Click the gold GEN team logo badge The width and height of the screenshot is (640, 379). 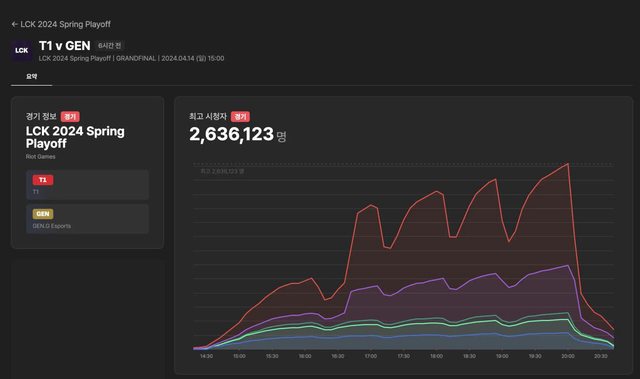(x=43, y=214)
